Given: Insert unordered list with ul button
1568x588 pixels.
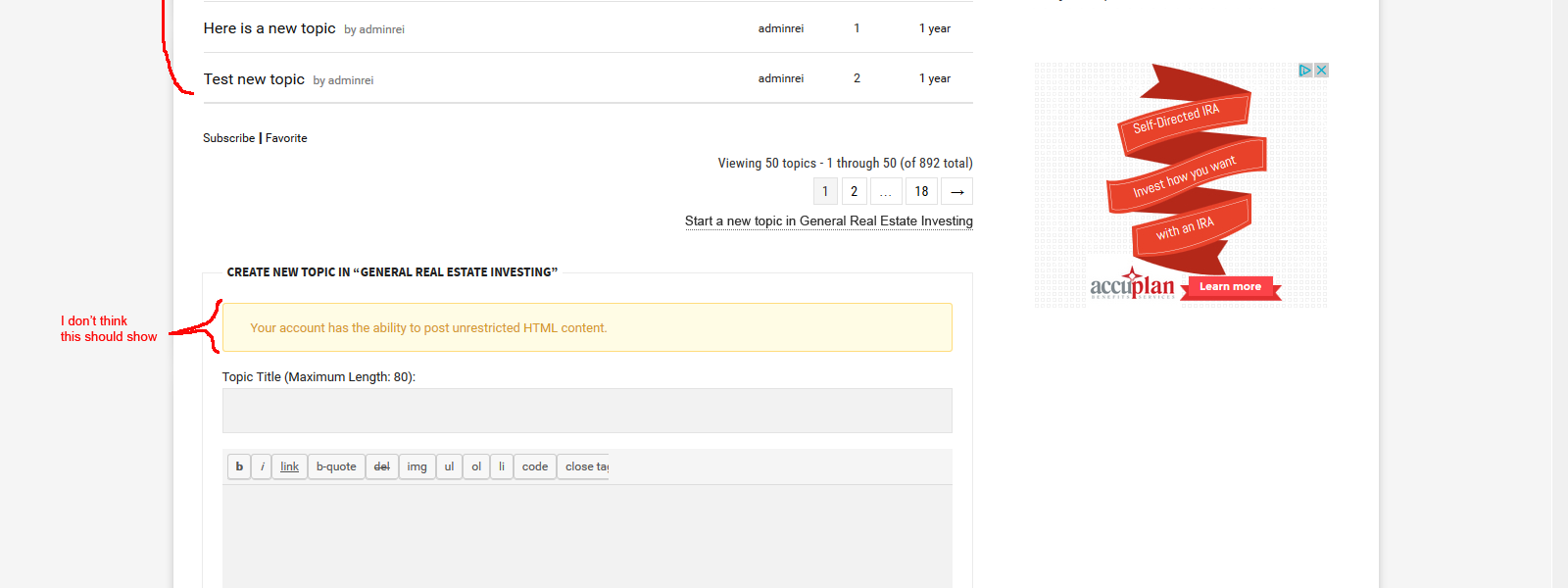Looking at the screenshot, I should pyautogui.click(x=450, y=466).
